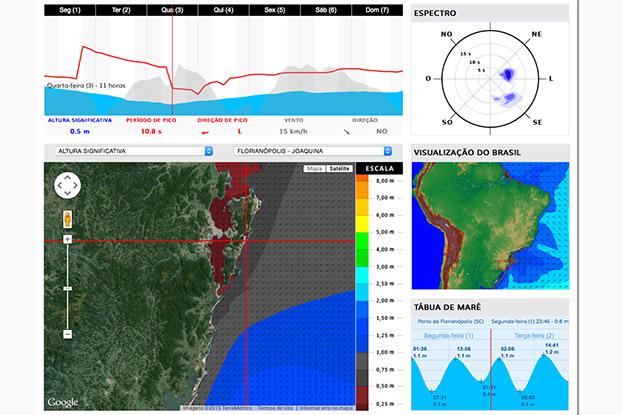The width and height of the screenshot is (622, 415).
Task: Select the Seg (1) day tab
Action: pyautogui.click(x=70, y=10)
